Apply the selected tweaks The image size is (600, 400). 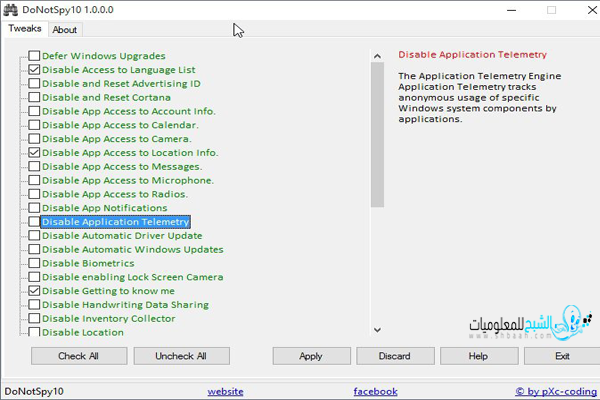tap(311, 356)
